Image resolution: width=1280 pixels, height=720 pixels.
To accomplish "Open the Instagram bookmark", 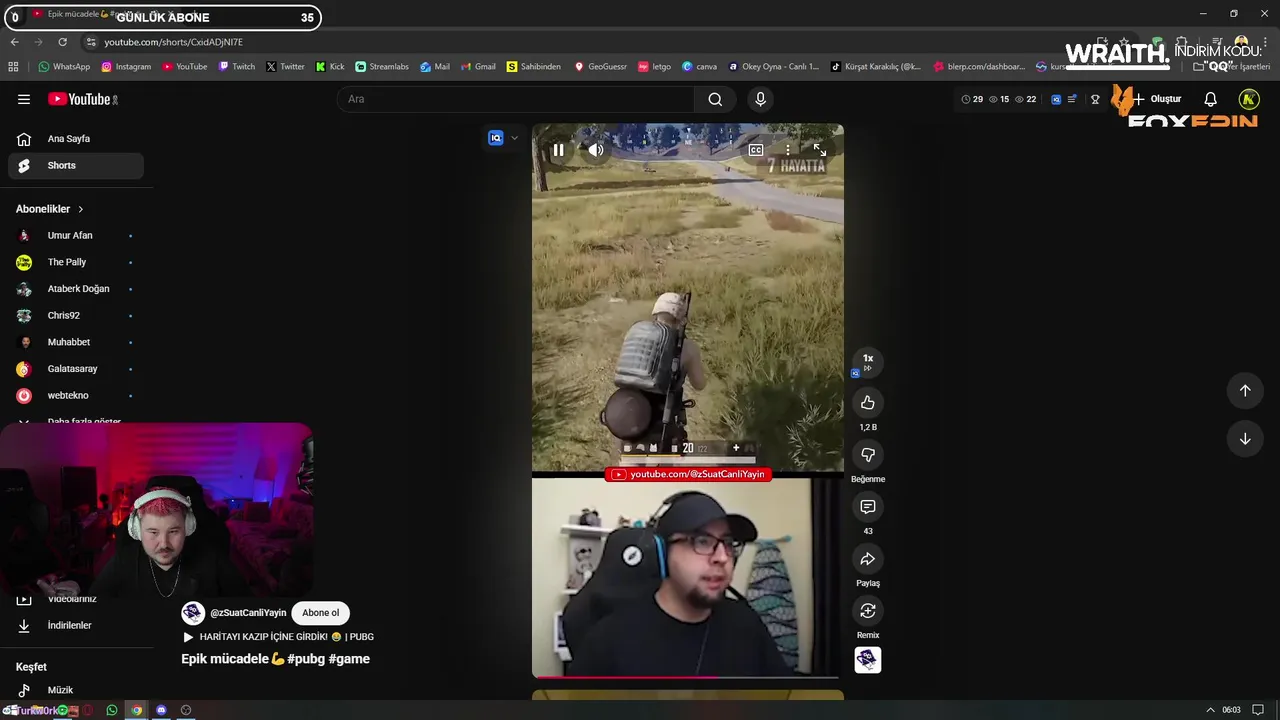I will click(x=125, y=66).
